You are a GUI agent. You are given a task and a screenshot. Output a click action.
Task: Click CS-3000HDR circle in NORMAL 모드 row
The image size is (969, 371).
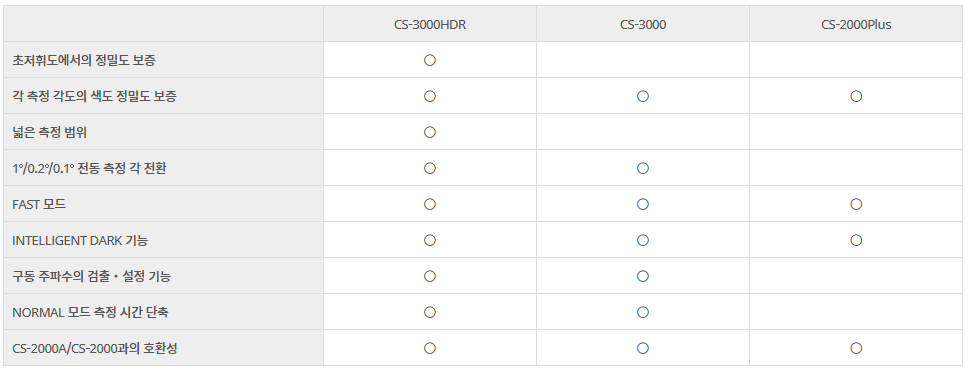(x=430, y=312)
